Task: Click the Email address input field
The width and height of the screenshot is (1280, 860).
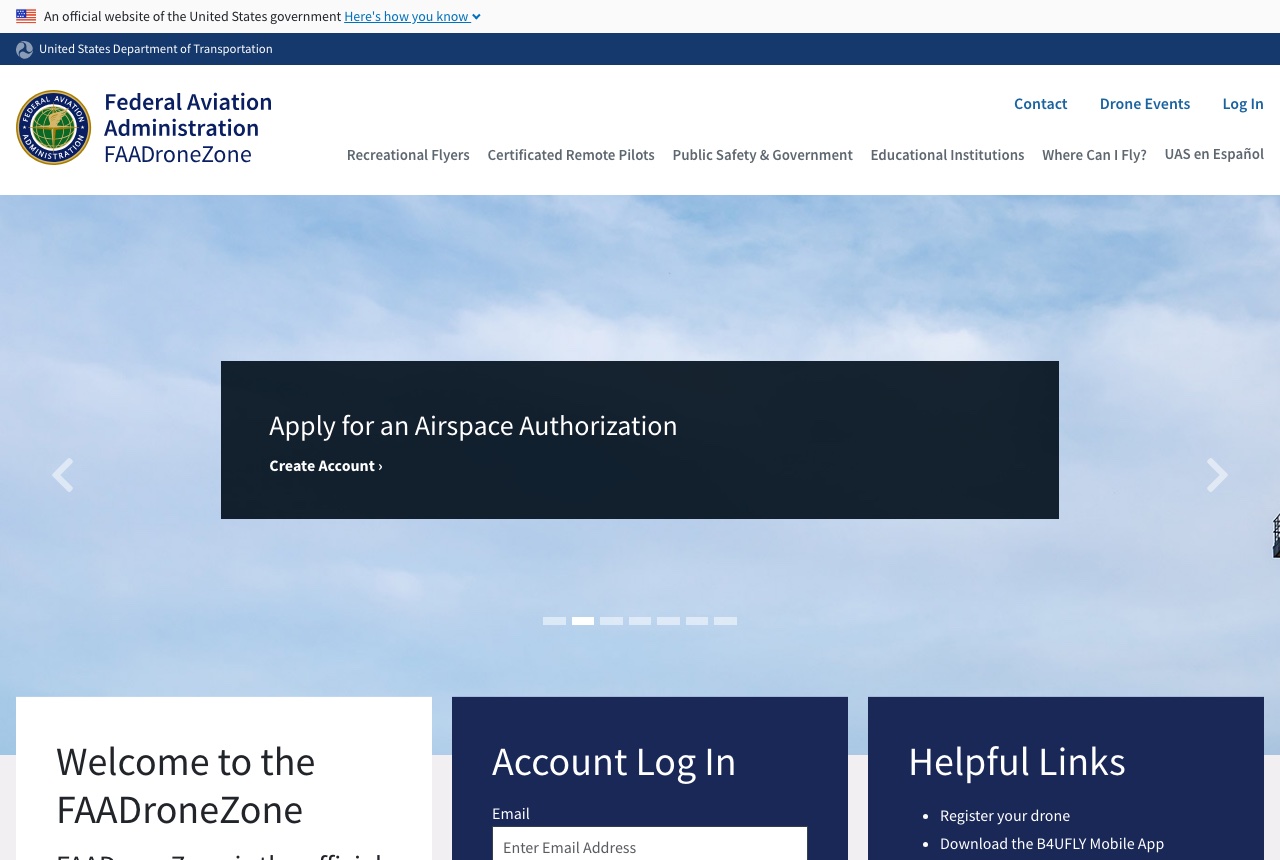Action: coord(650,847)
